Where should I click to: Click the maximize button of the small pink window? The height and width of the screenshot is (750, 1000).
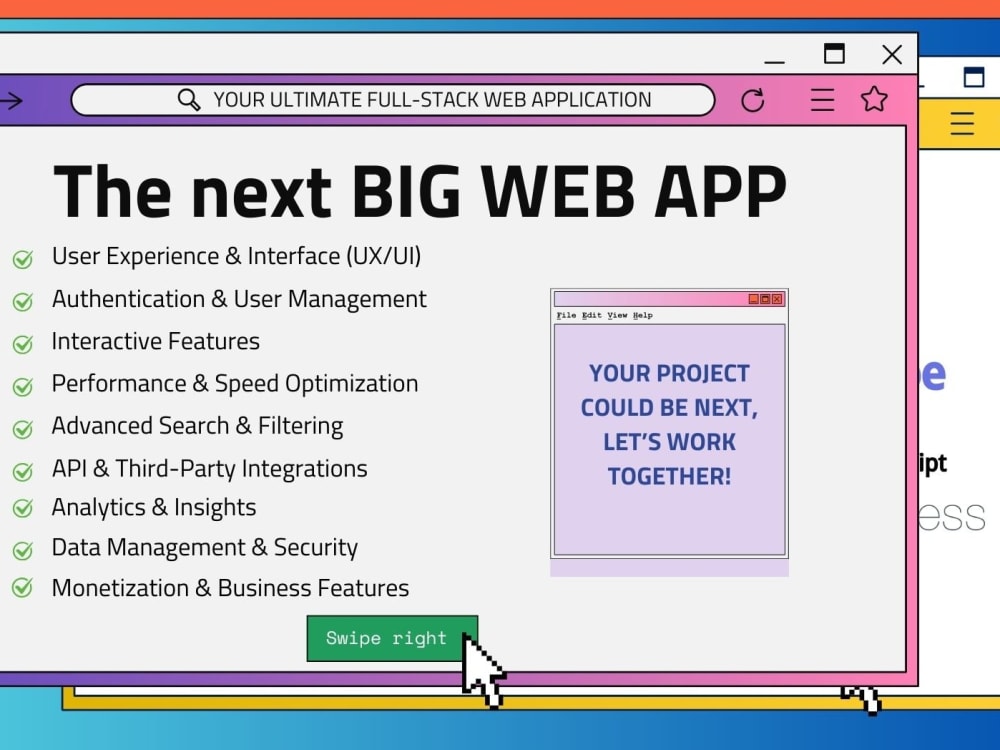click(x=765, y=299)
